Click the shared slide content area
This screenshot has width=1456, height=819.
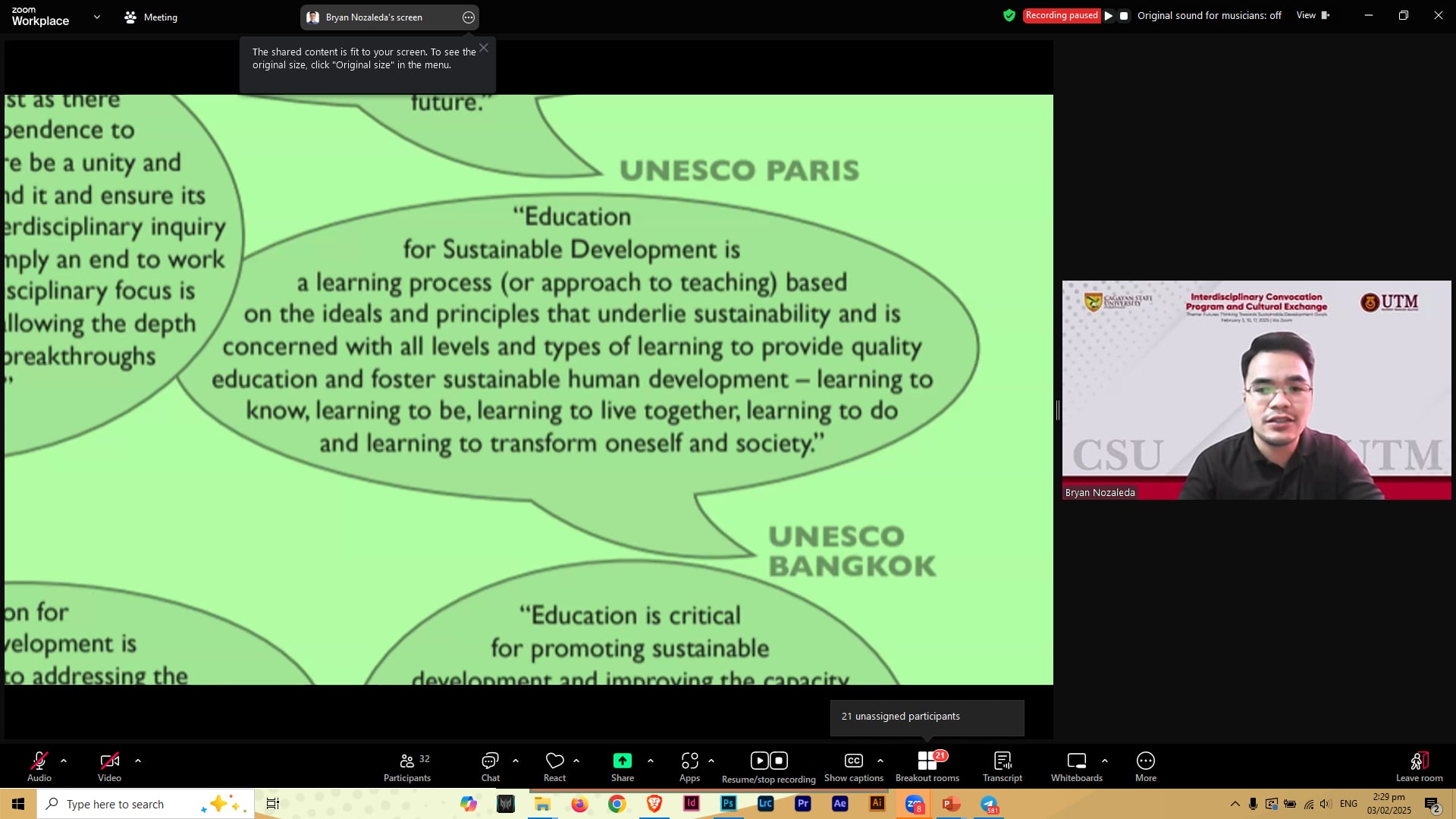point(529,390)
